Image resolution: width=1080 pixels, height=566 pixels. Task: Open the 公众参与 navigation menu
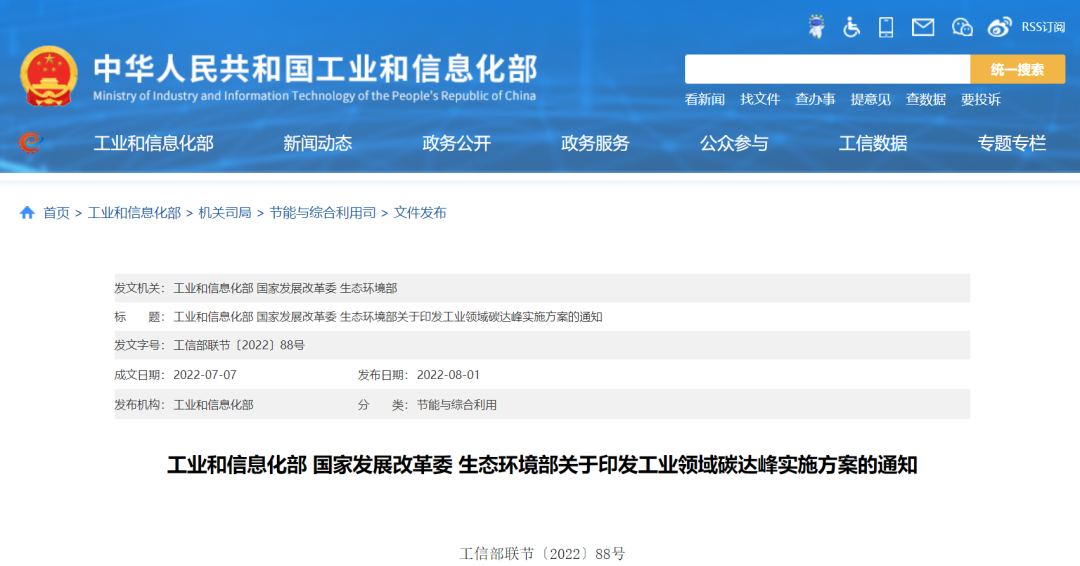point(734,143)
